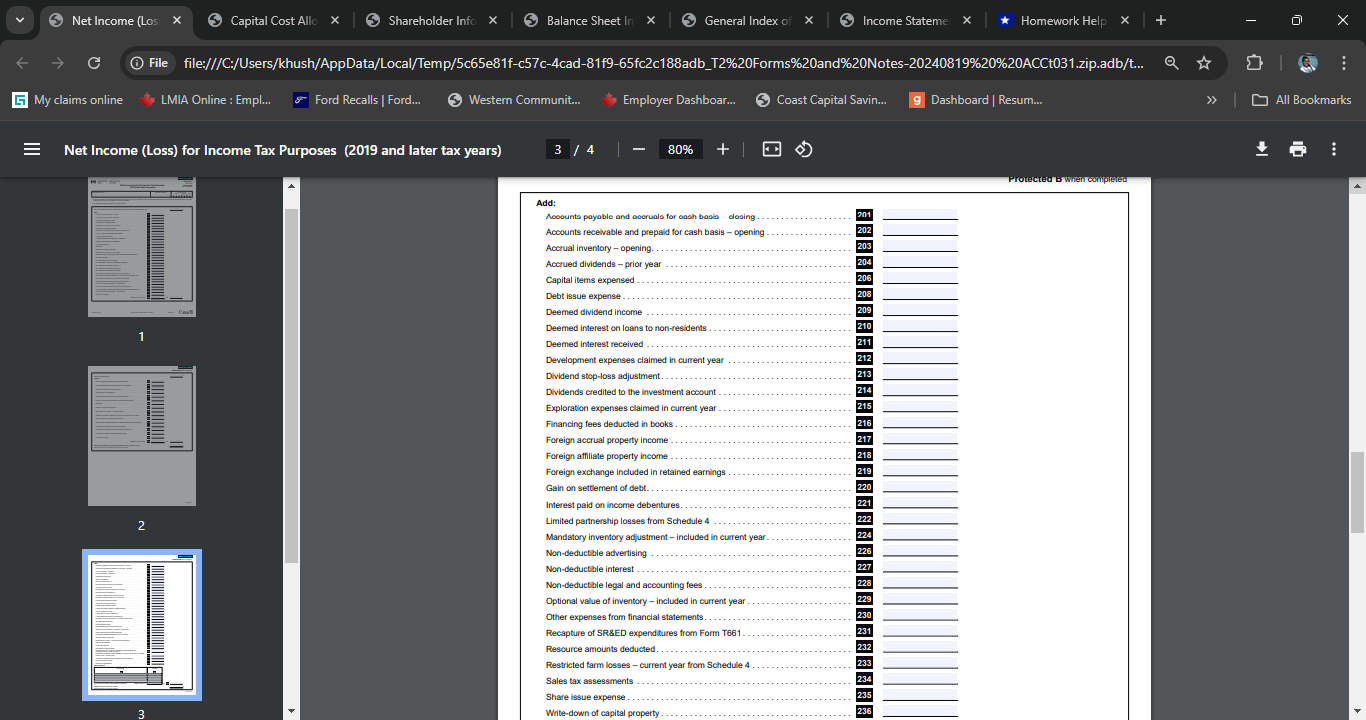
Task: Open the PDF toolbar more actions menu
Action: coord(1334,149)
